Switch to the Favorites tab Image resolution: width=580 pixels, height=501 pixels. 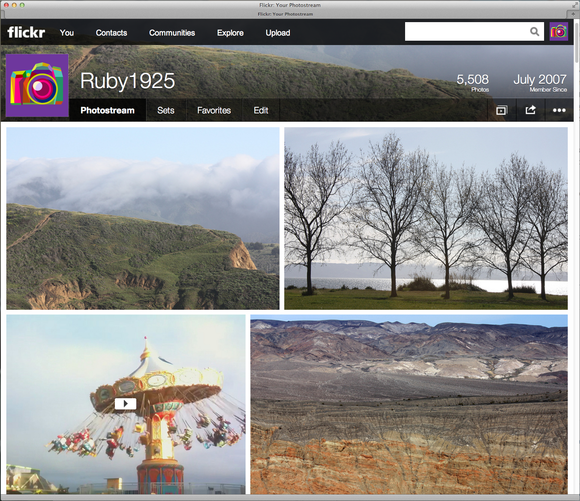pos(214,110)
